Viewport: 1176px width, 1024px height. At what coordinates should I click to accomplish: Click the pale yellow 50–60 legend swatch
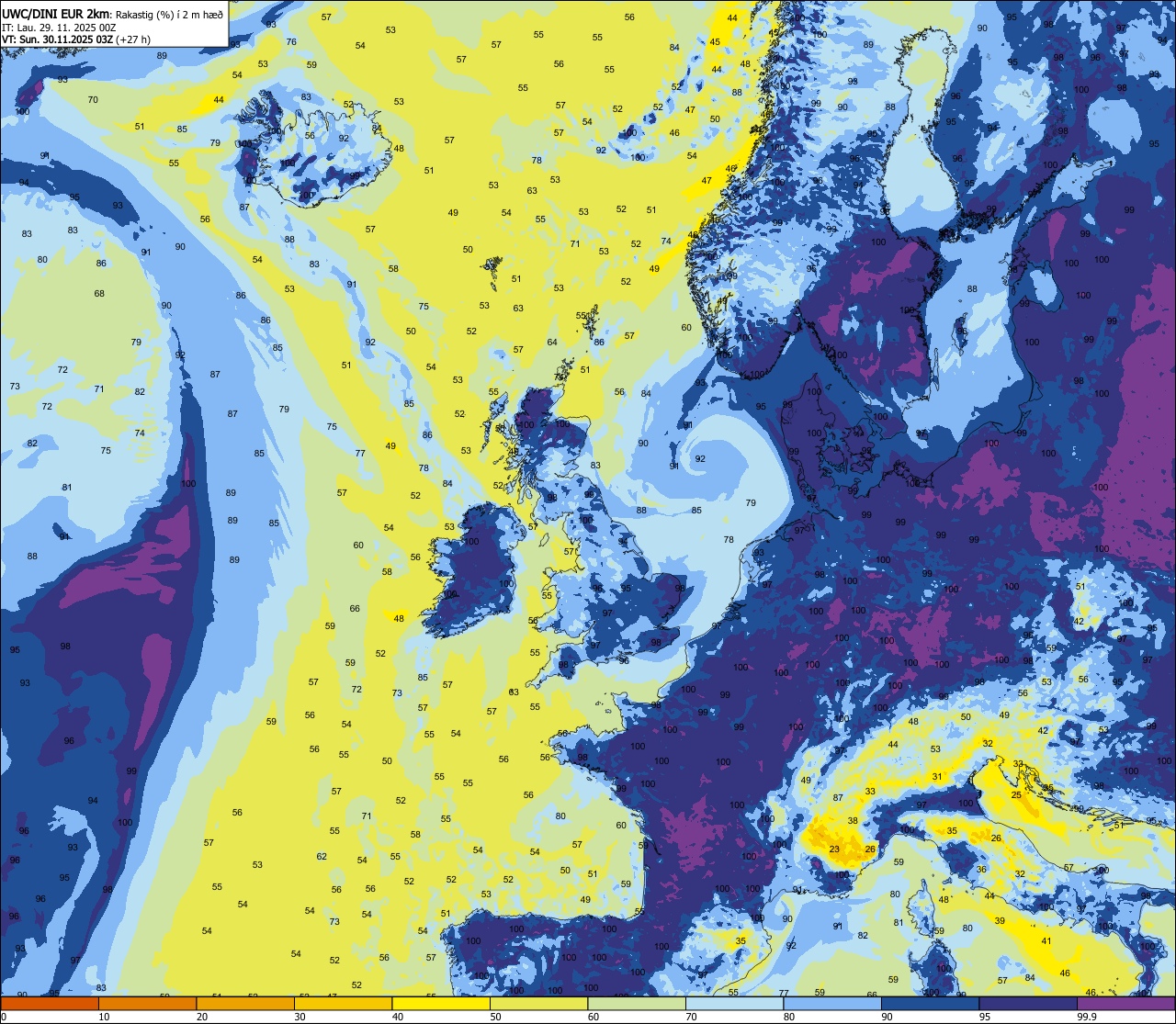(x=538, y=1003)
